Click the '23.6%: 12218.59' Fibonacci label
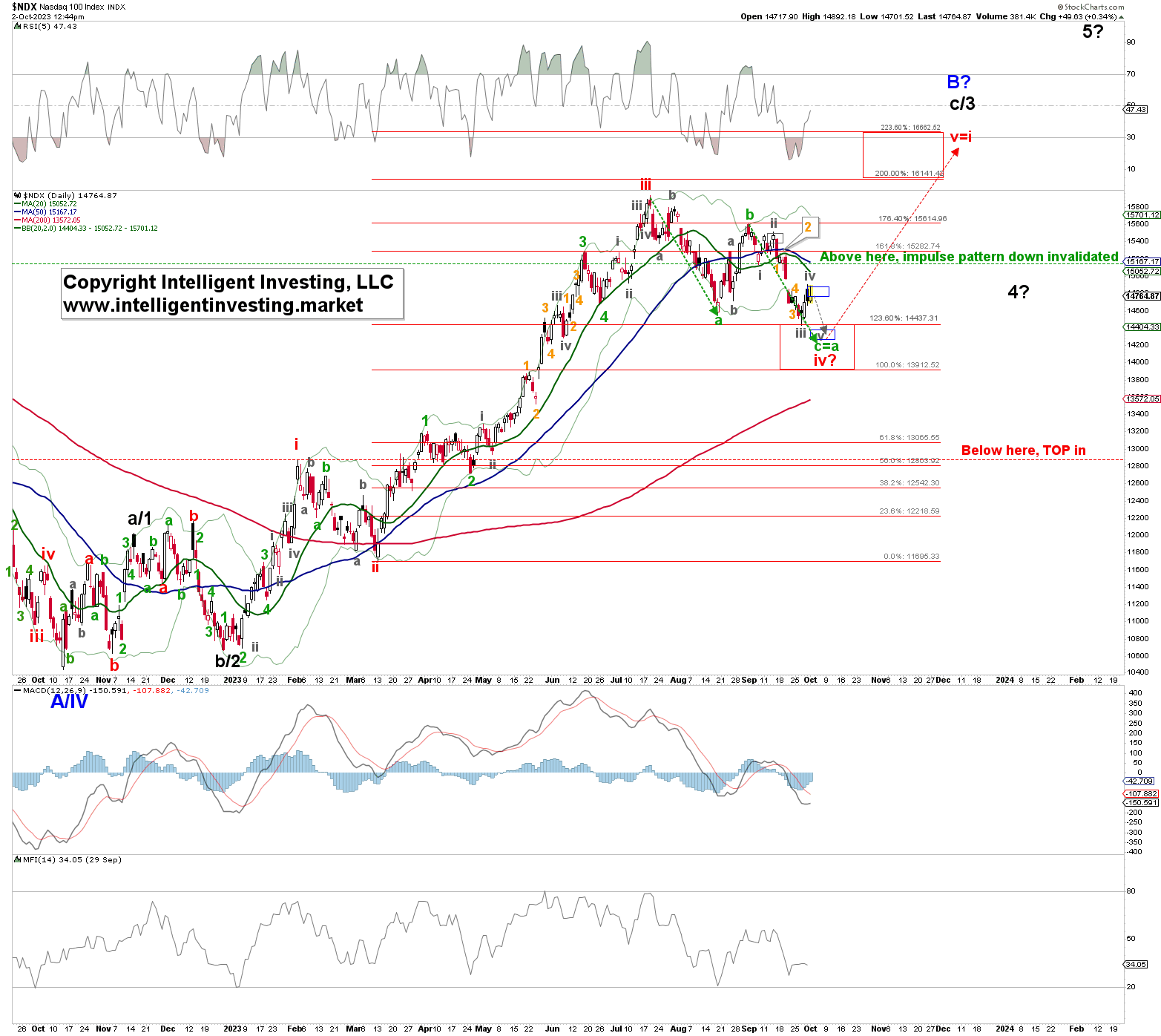This screenshot has width=1161, height=1036. pos(910,511)
